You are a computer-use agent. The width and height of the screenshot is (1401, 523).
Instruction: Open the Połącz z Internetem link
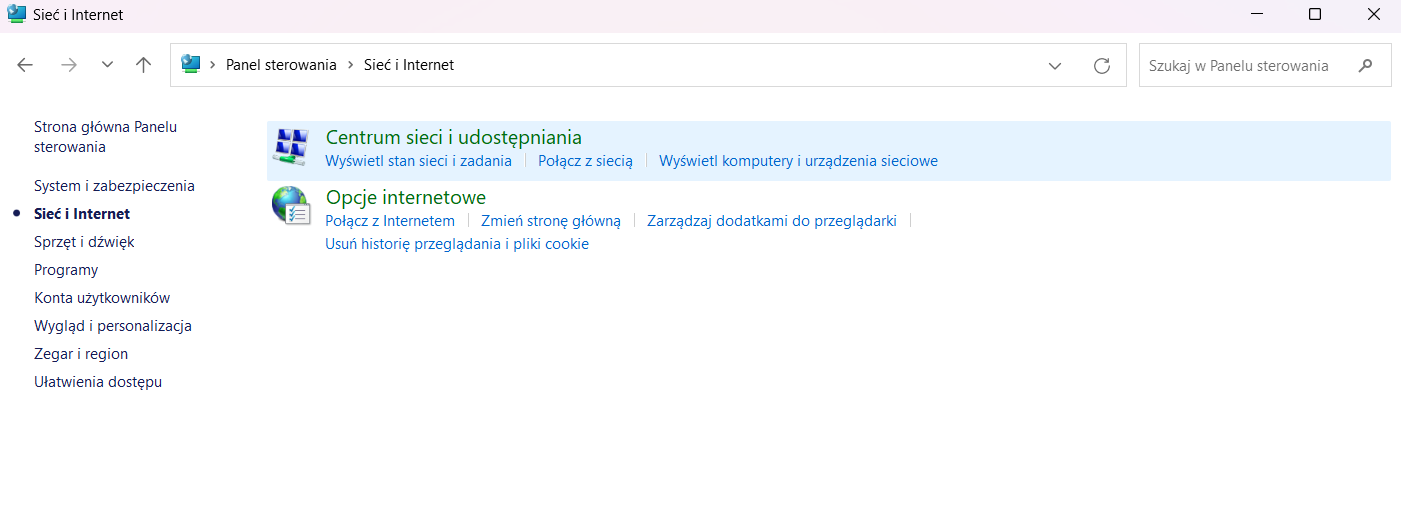point(390,221)
